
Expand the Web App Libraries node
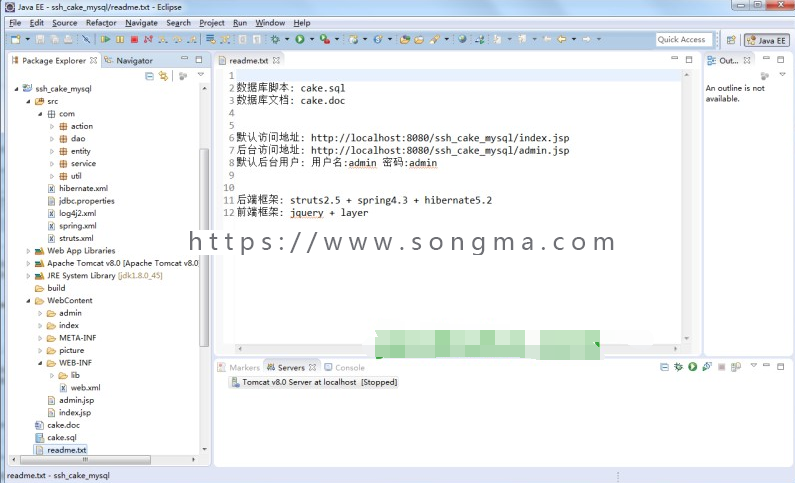pyautogui.click(x=28, y=251)
